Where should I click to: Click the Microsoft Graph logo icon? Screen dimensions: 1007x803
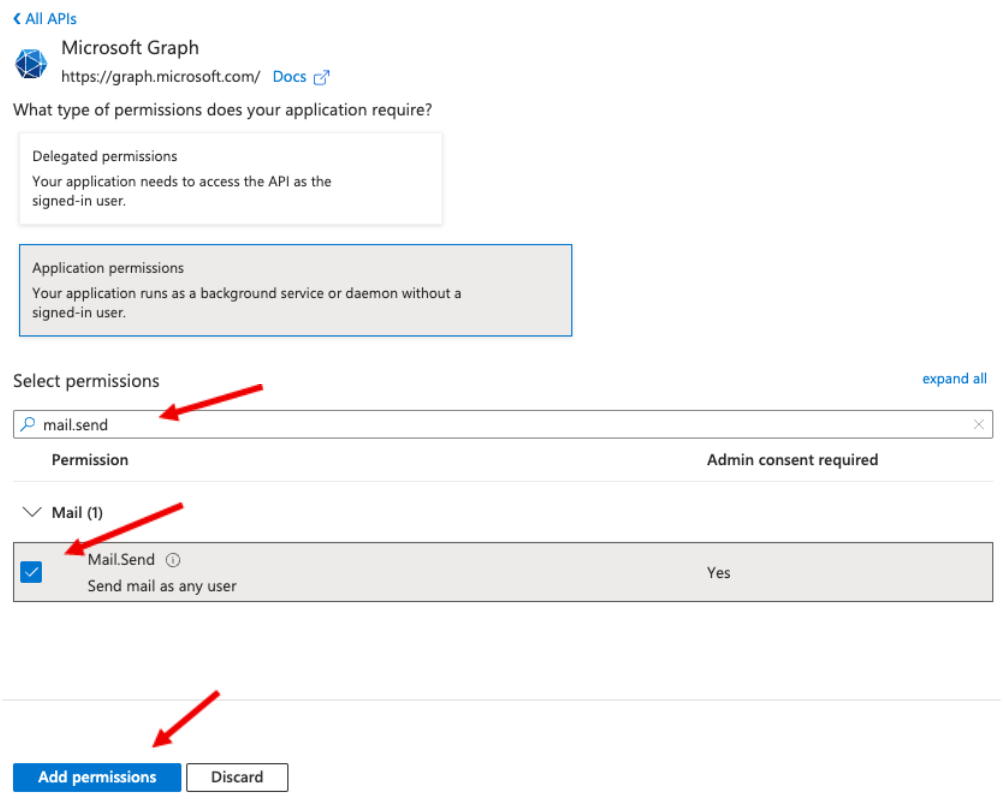(31, 64)
